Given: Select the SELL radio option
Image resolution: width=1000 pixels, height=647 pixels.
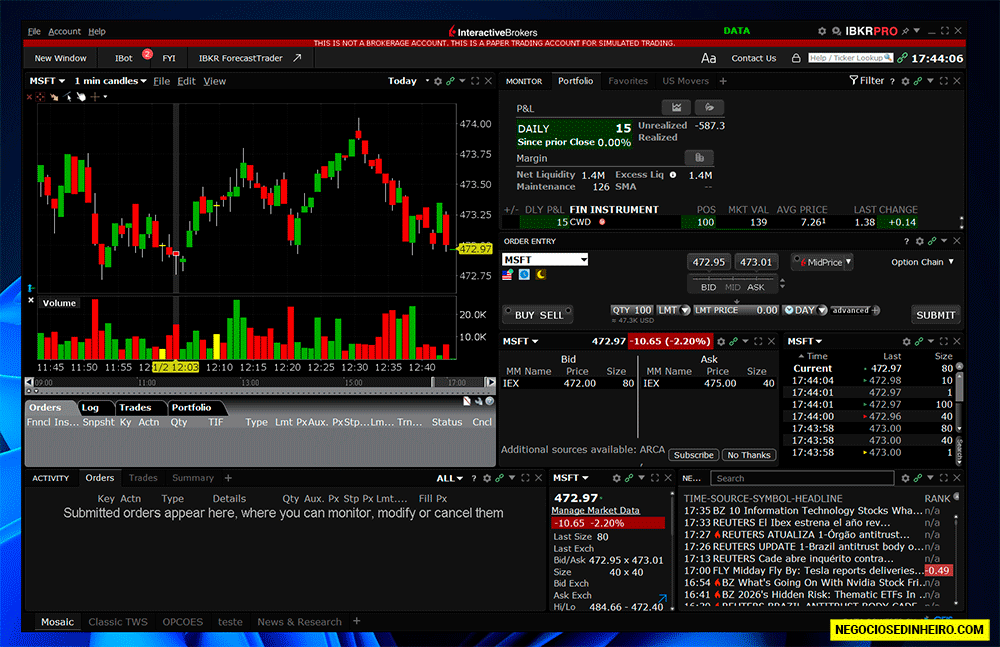Looking at the screenshot, I should (x=567, y=311).
